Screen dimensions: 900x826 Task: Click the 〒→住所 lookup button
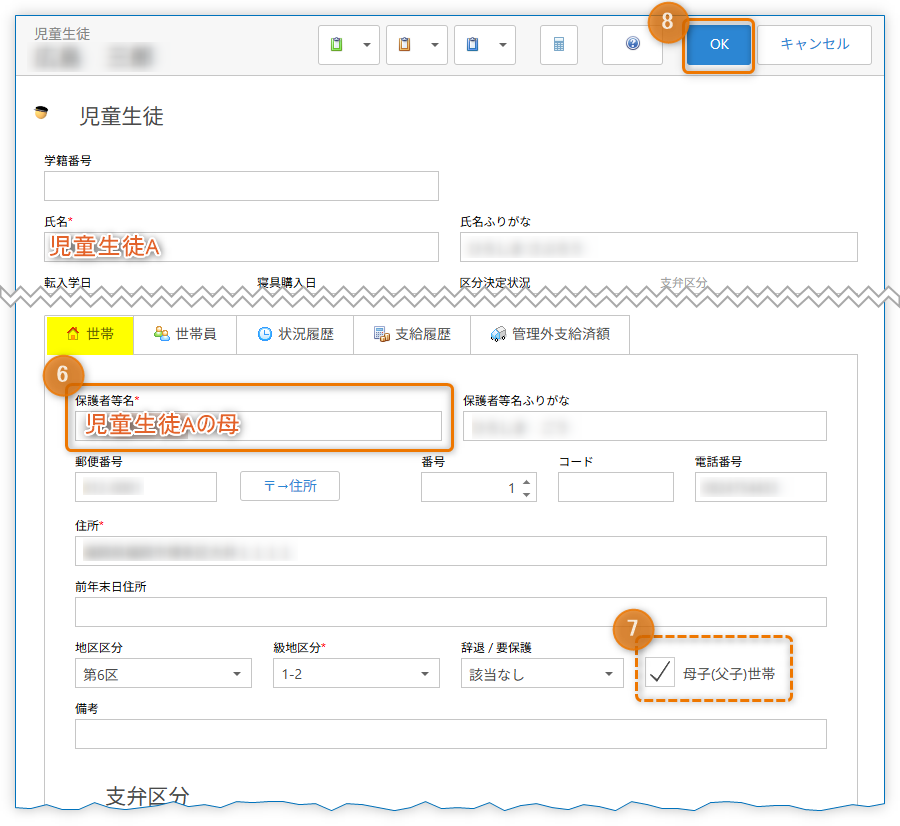pos(290,486)
